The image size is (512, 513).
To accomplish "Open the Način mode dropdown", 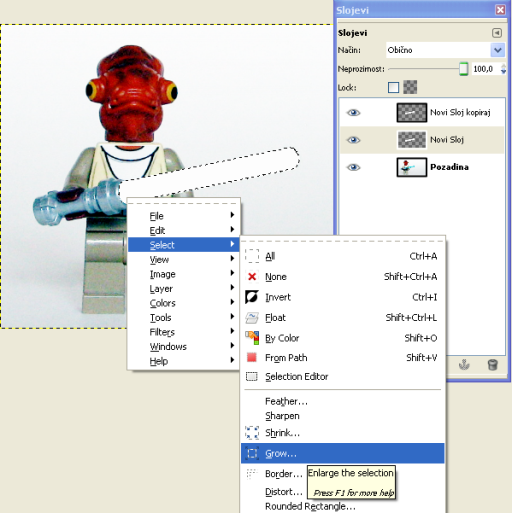I will [x=445, y=50].
